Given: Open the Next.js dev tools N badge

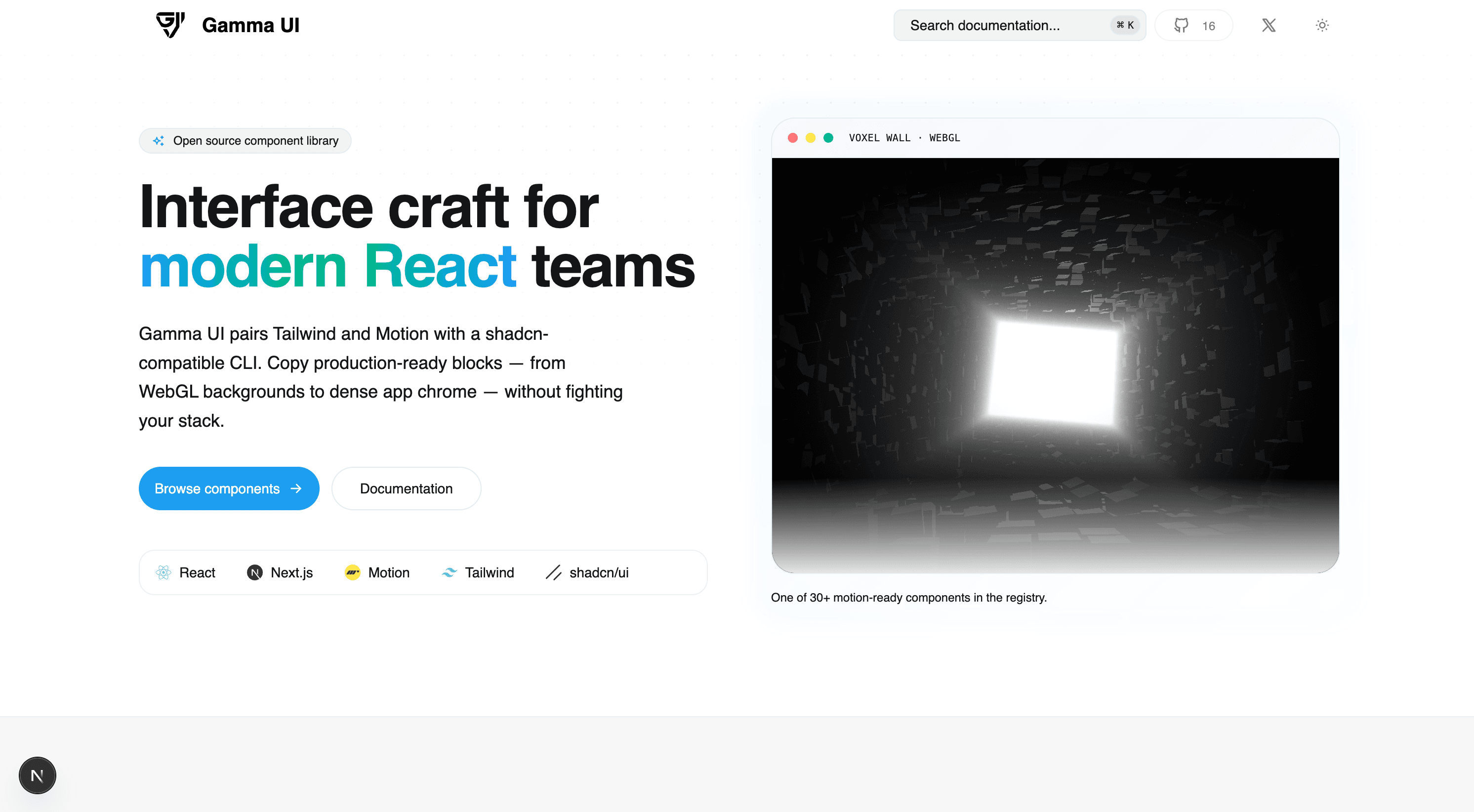Looking at the screenshot, I should [x=37, y=775].
